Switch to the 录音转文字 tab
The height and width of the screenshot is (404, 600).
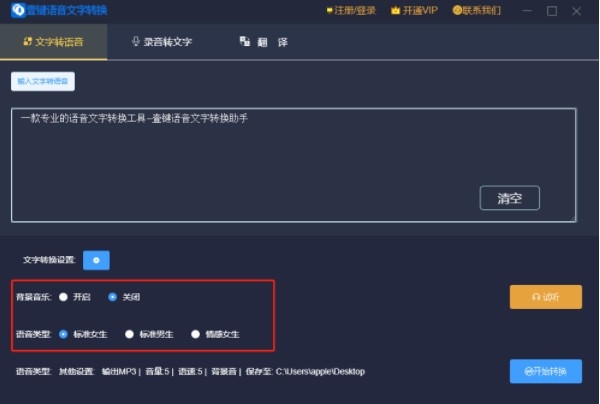[161, 42]
